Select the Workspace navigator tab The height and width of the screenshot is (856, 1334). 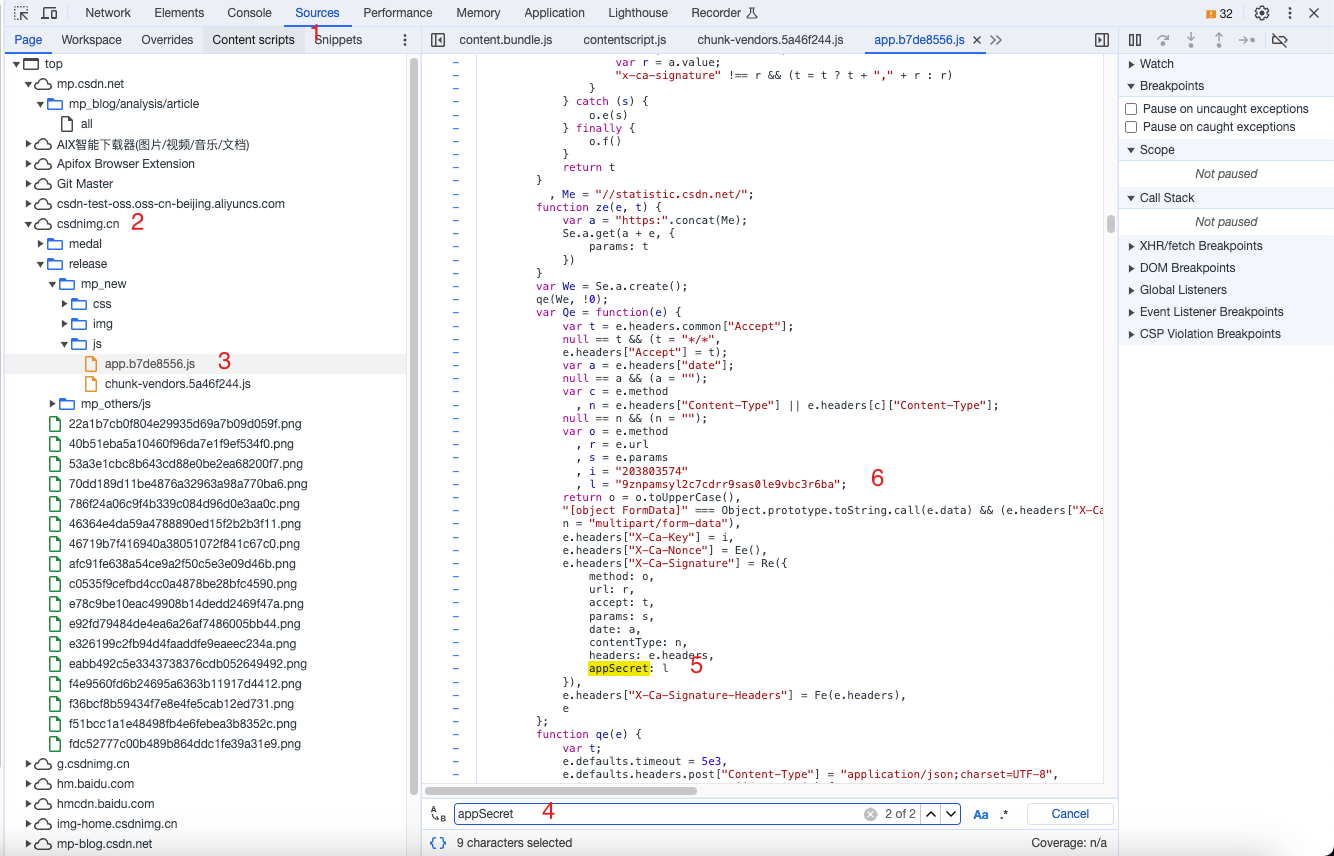click(91, 40)
